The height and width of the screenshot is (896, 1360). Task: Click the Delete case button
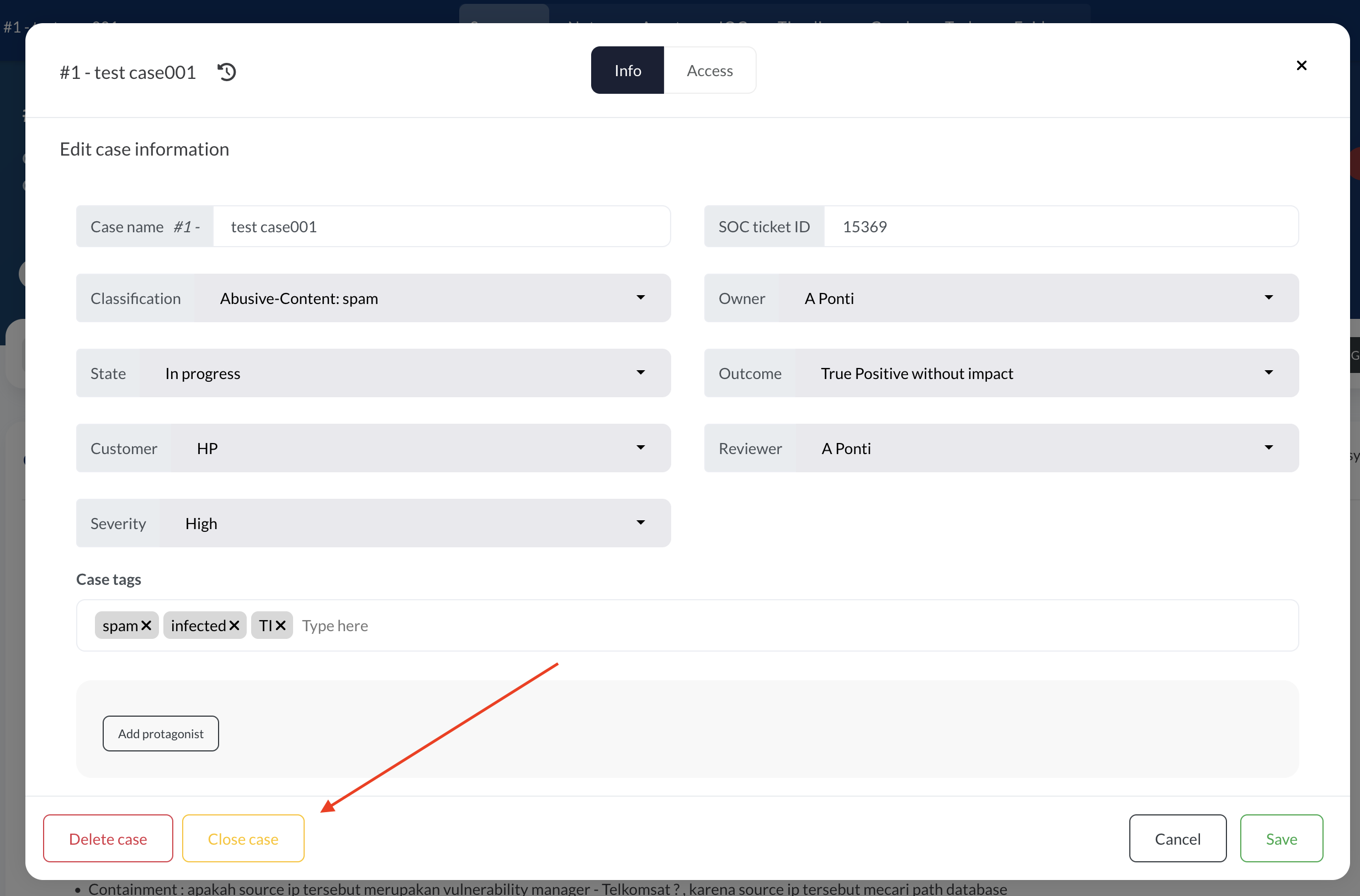click(108, 838)
